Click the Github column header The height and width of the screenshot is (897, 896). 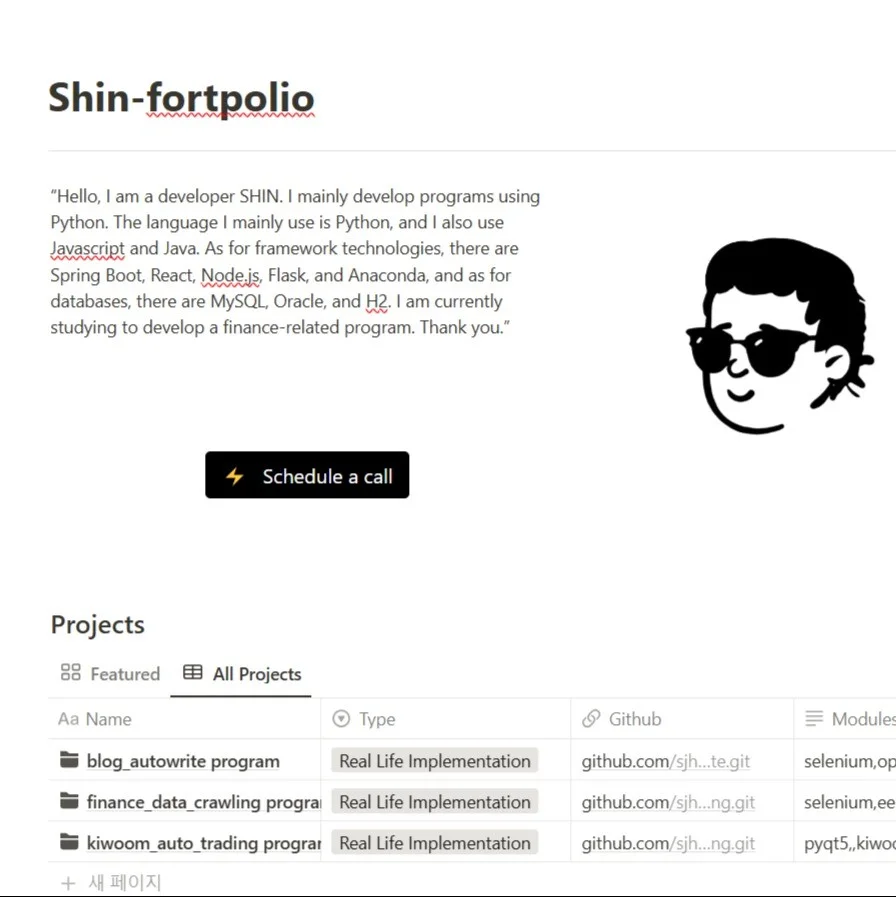tap(634, 719)
